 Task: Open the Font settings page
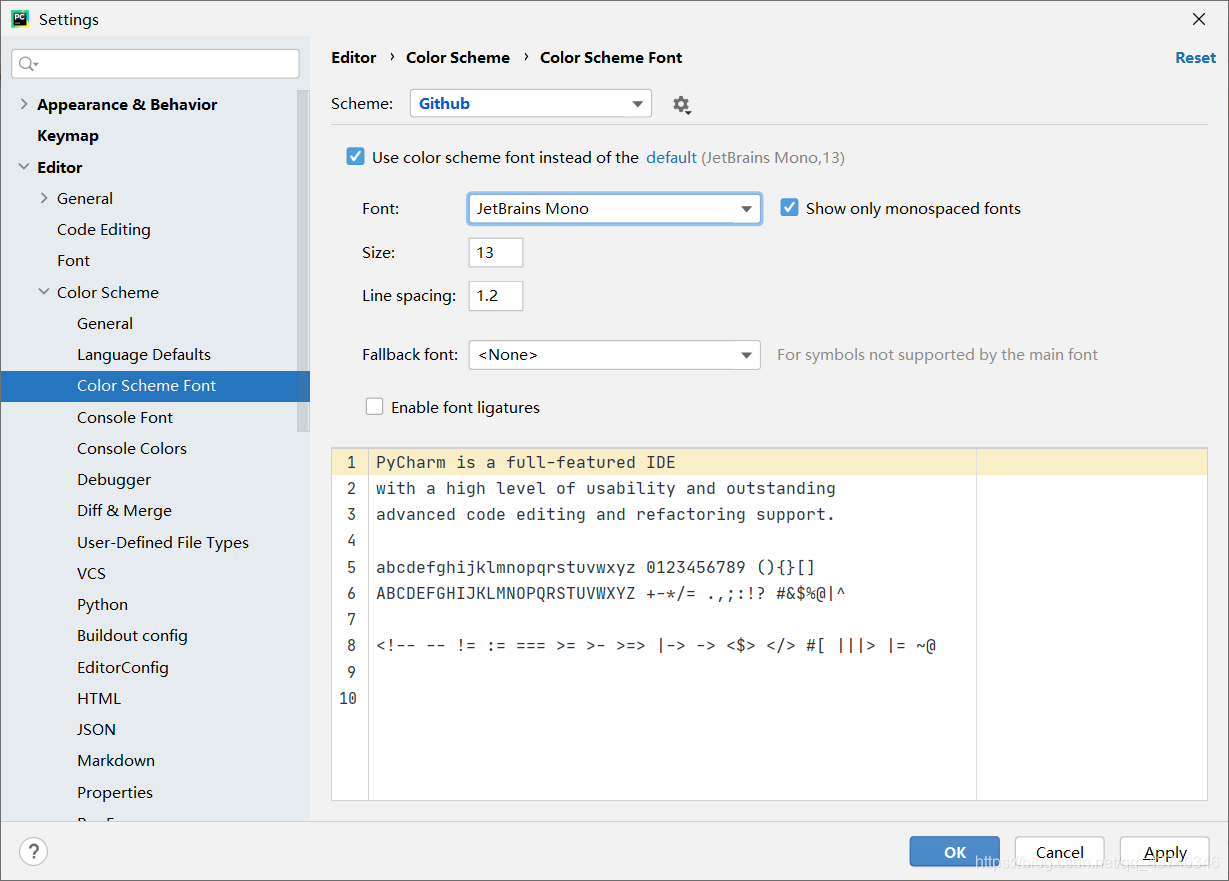pyautogui.click(x=73, y=260)
